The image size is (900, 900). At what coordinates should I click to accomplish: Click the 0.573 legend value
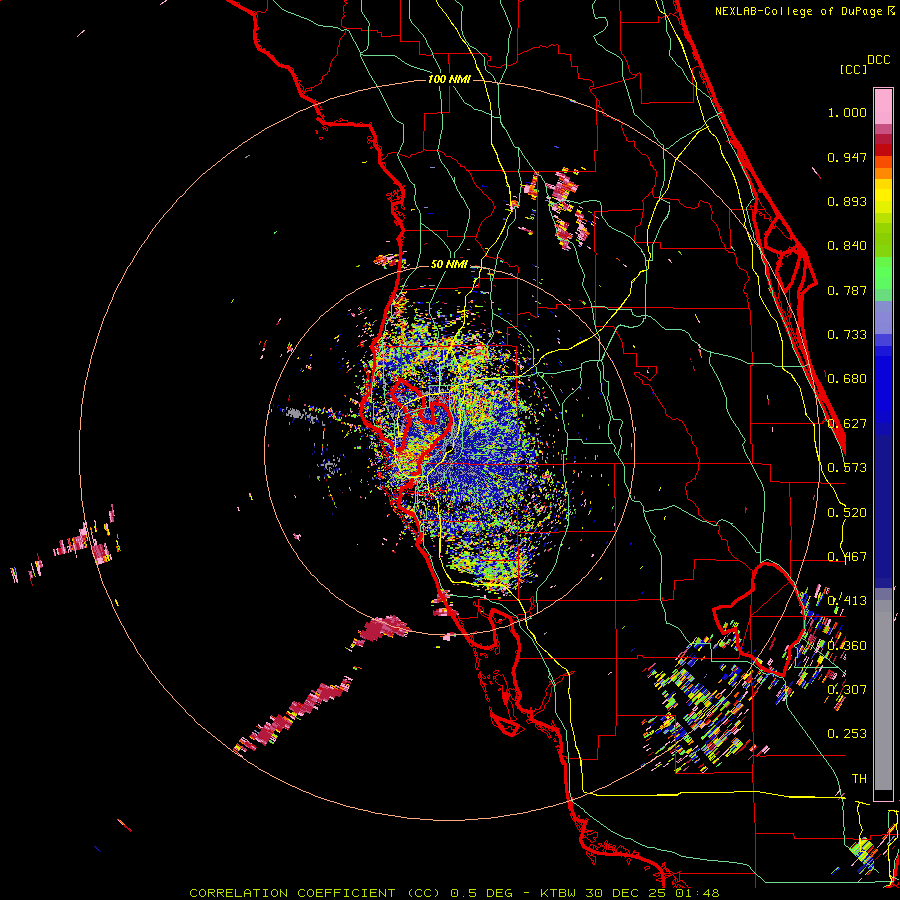pyautogui.click(x=847, y=468)
